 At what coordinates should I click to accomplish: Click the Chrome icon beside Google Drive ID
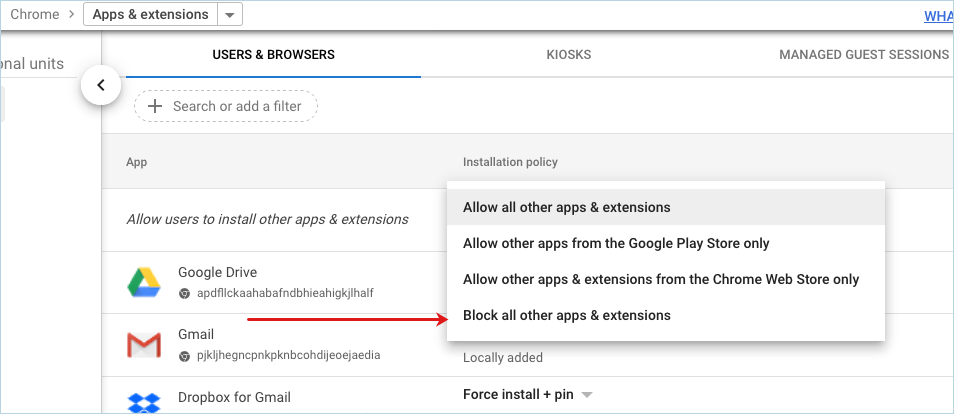(184, 293)
